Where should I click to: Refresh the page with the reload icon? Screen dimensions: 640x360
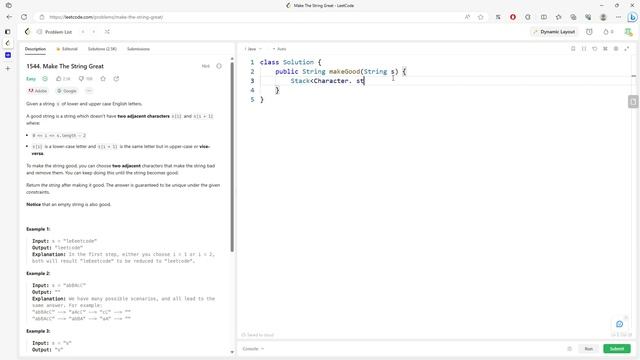pyautogui.click(x=24, y=17)
